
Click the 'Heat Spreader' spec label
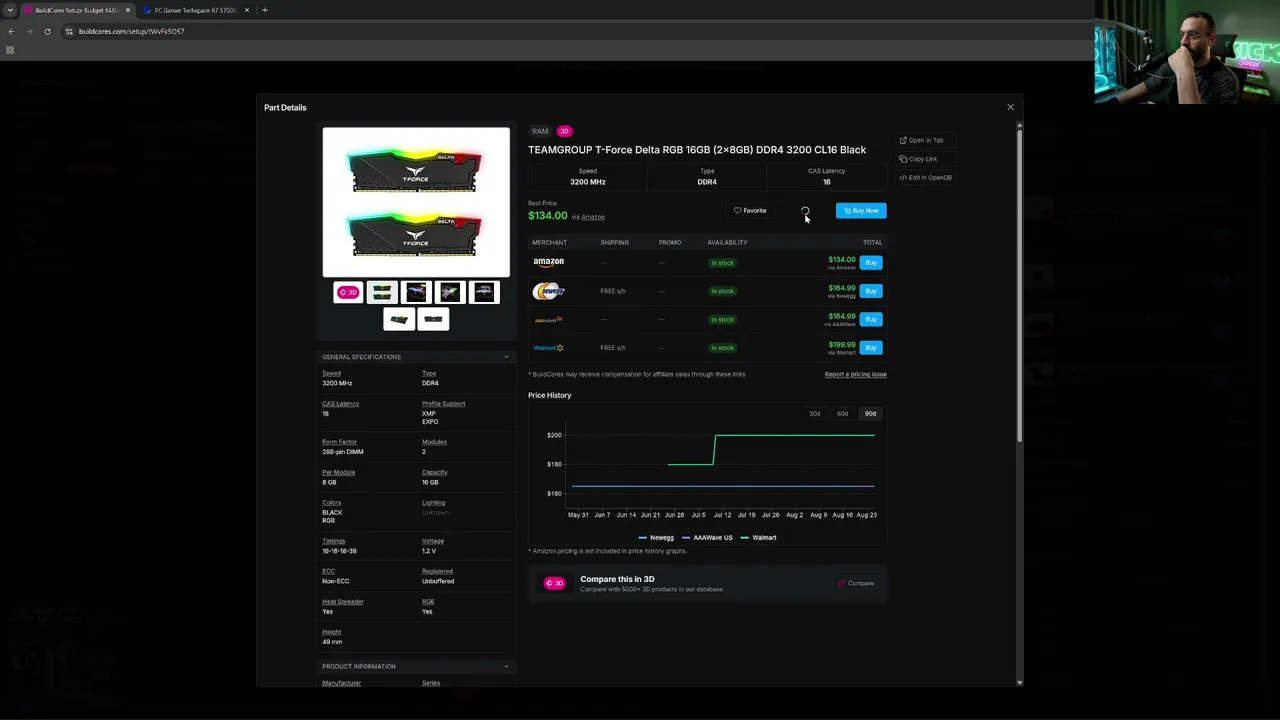coord(342,602)
